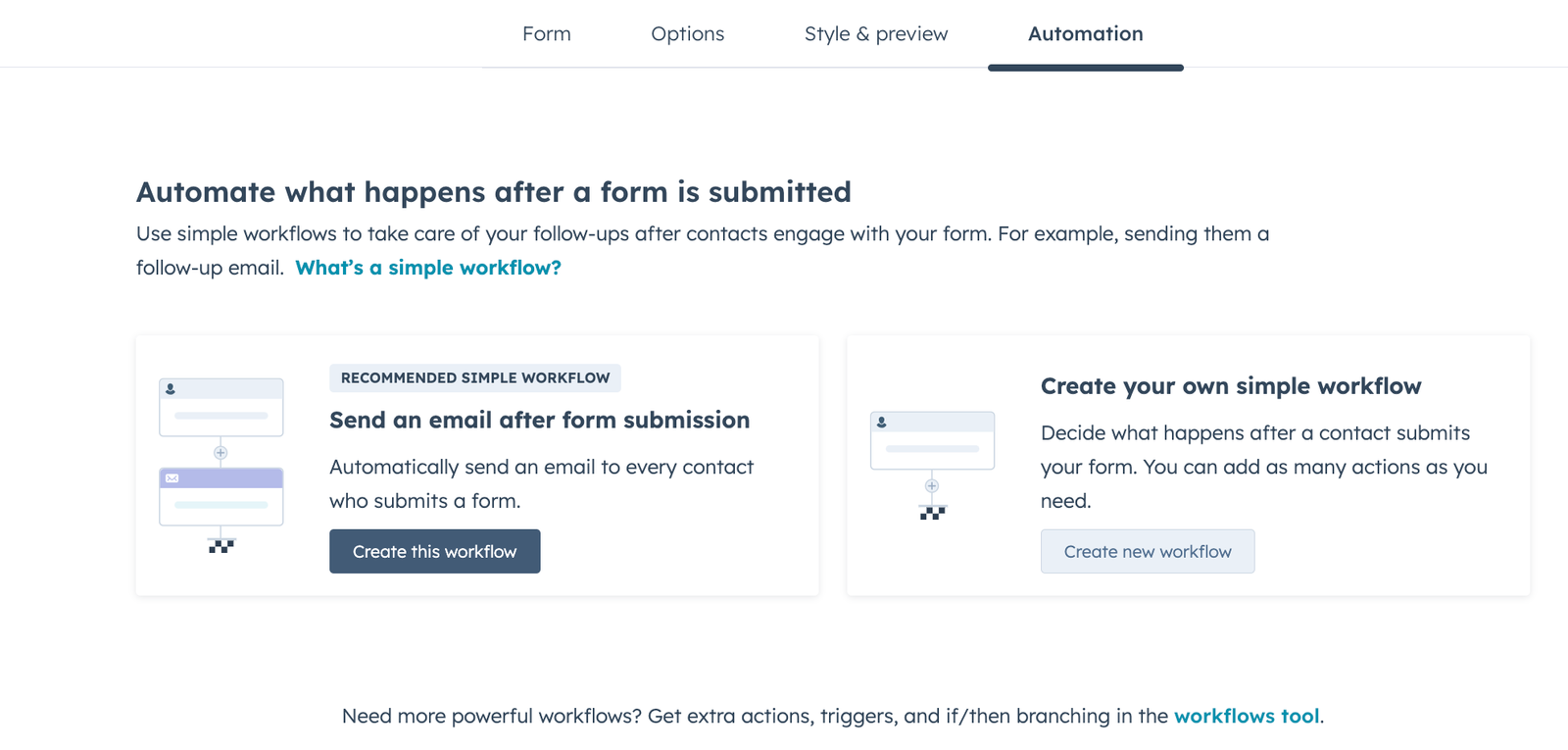The width and height of the screenshot is (1568, 750).
Task: Click the checkered flag in right workflow preview
Action: point(932,513)
